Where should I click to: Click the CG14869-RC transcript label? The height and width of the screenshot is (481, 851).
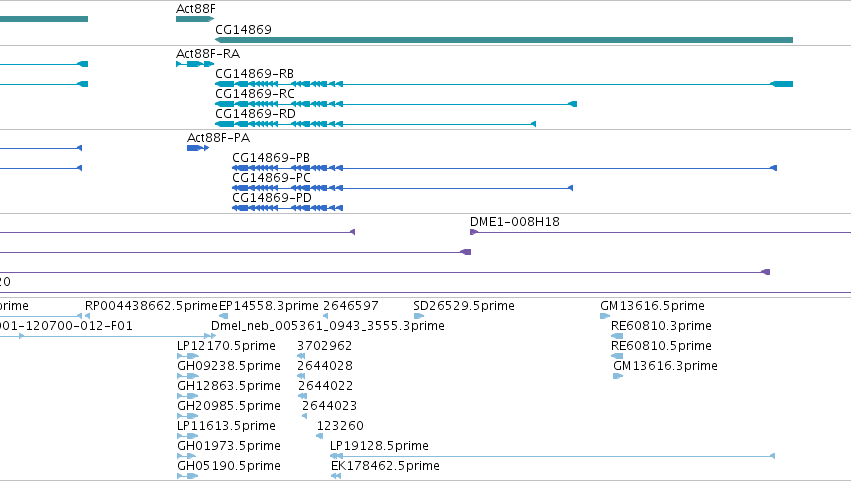(255, 93)
